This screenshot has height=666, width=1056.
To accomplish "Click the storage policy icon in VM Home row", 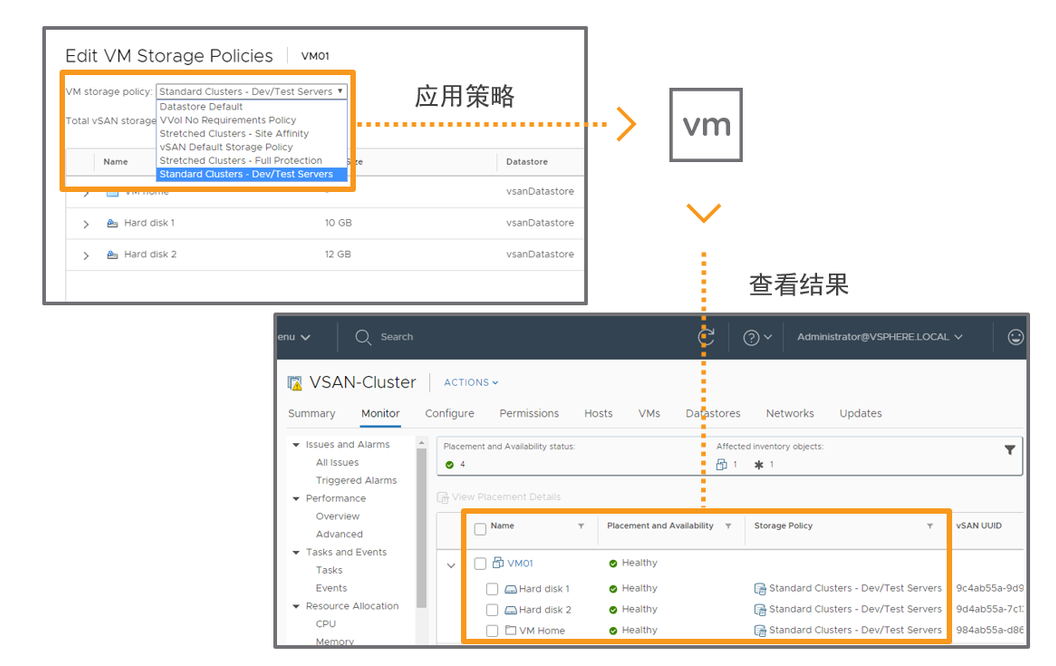I will tap(760, 631).
